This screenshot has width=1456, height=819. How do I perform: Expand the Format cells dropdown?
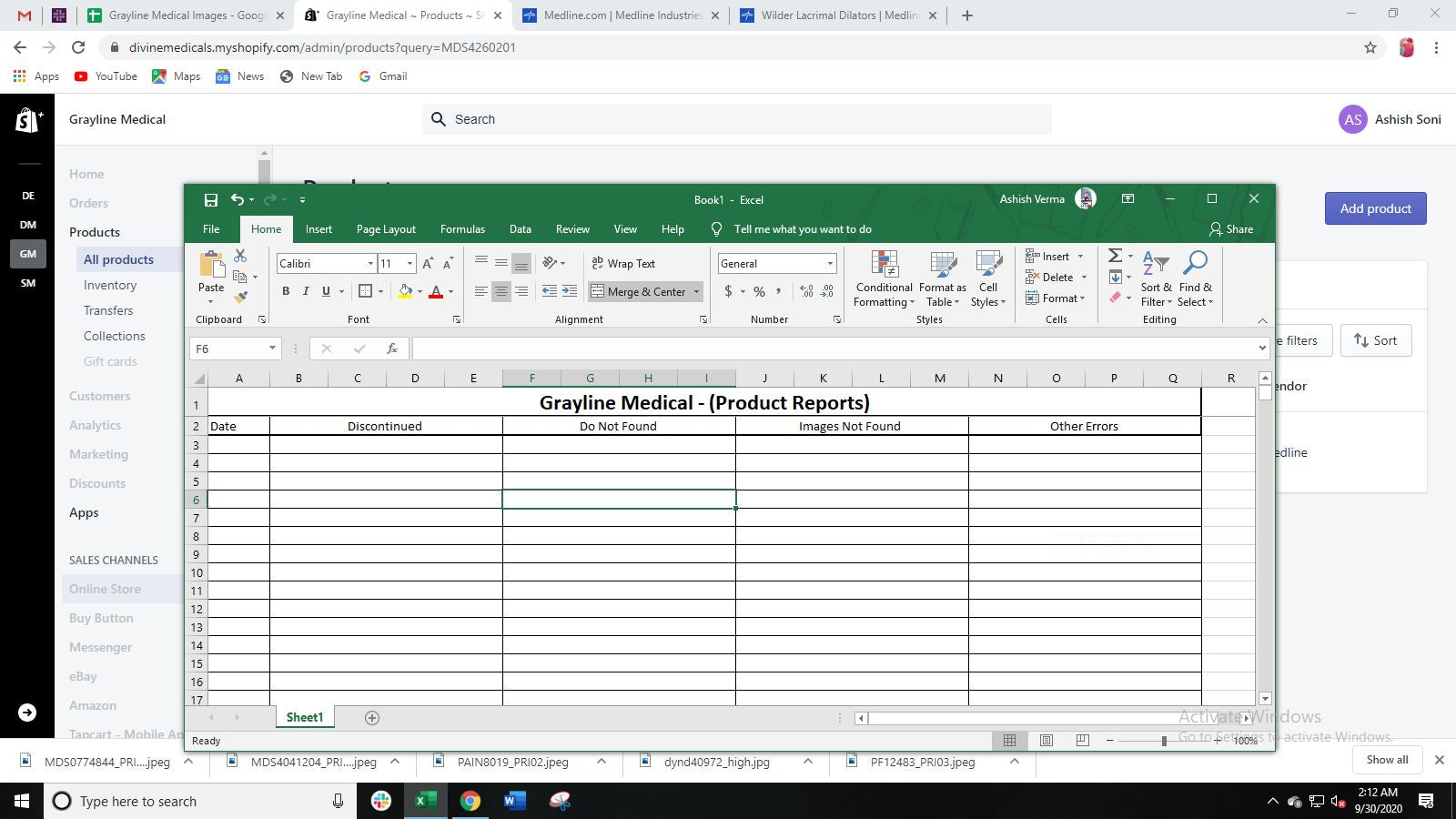[1083, 298]
